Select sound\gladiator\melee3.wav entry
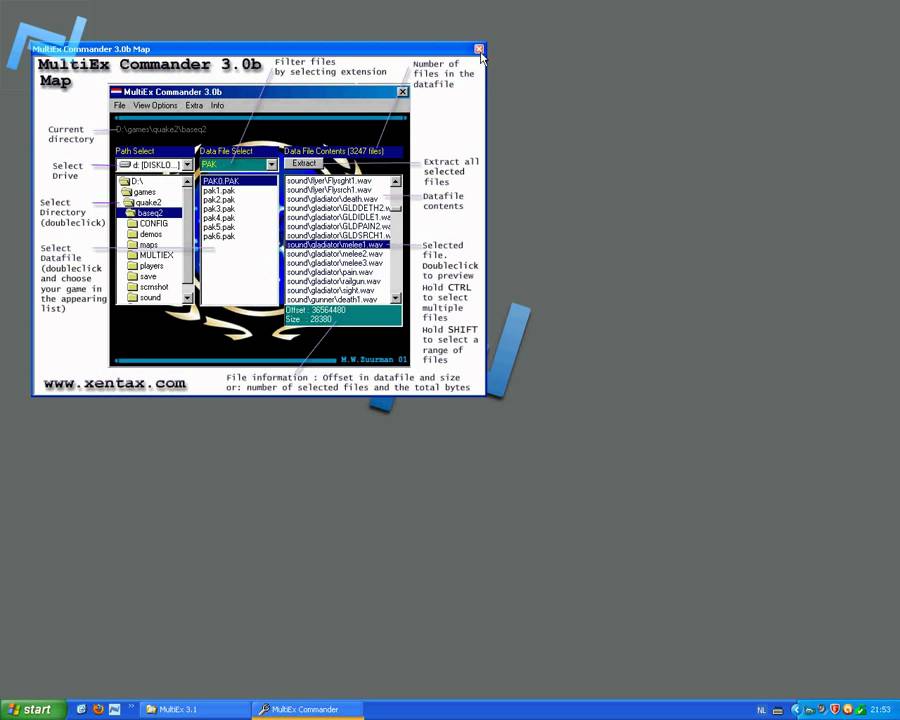The width and height of the screenshot is (900, 720). point(335,263)
